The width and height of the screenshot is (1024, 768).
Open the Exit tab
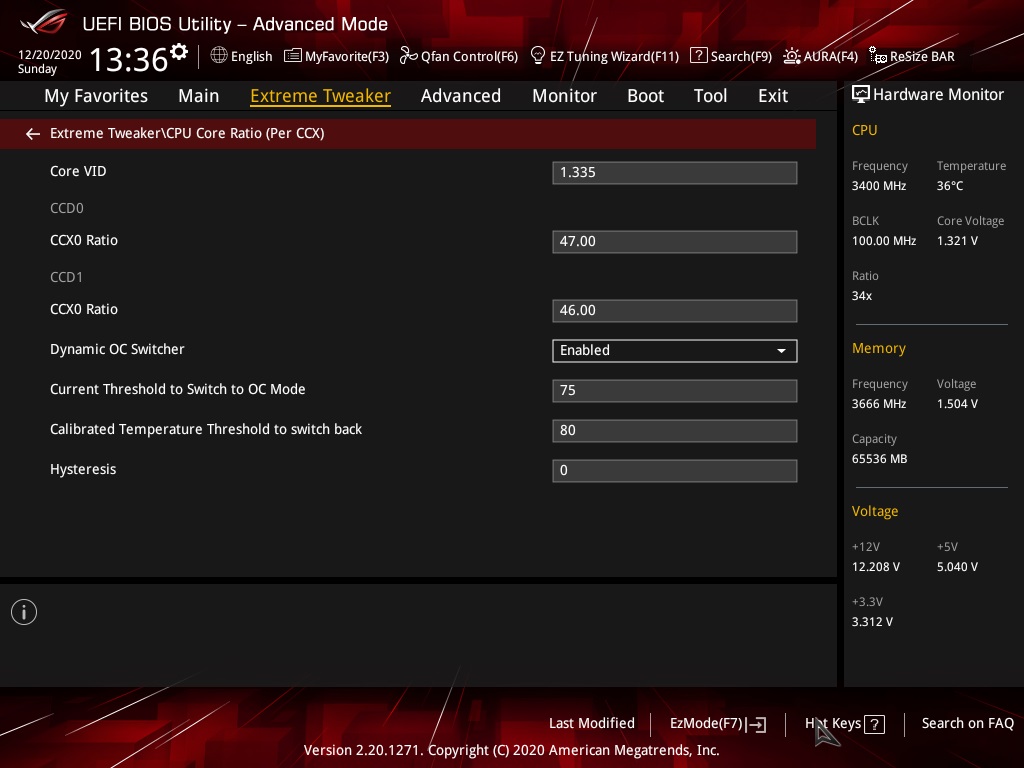(x=773, y=96)
